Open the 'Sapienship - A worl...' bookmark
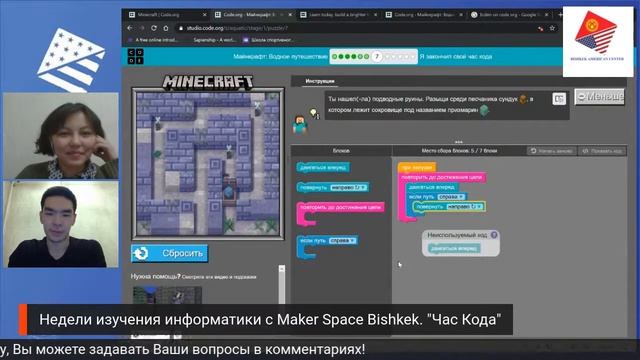 214,40
